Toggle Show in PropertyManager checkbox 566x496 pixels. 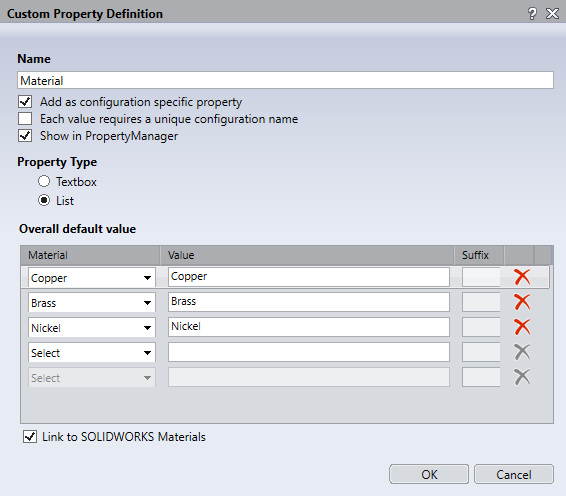tap(25, 136)
